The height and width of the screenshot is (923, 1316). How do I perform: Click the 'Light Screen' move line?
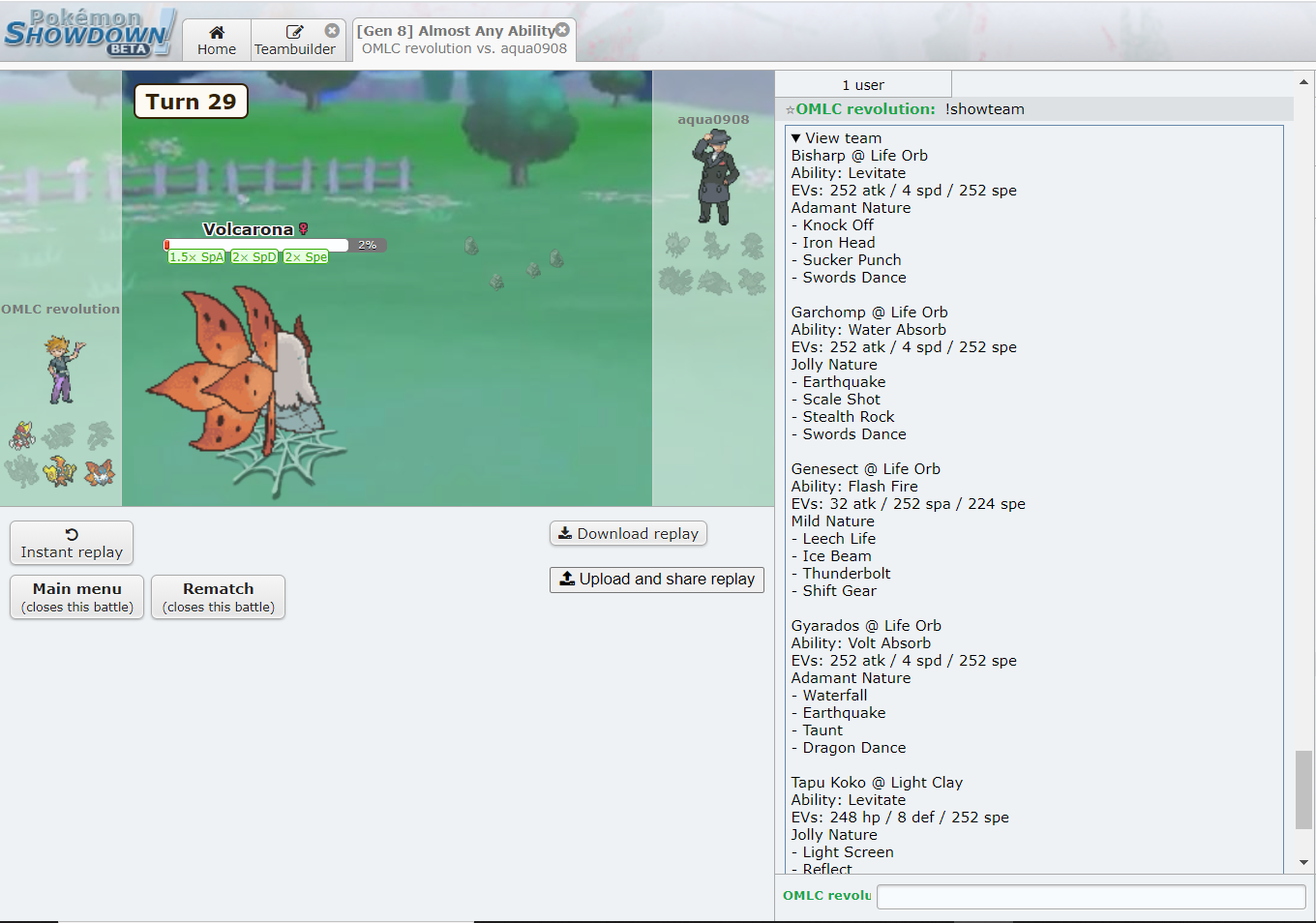click(x=843, y=852)
